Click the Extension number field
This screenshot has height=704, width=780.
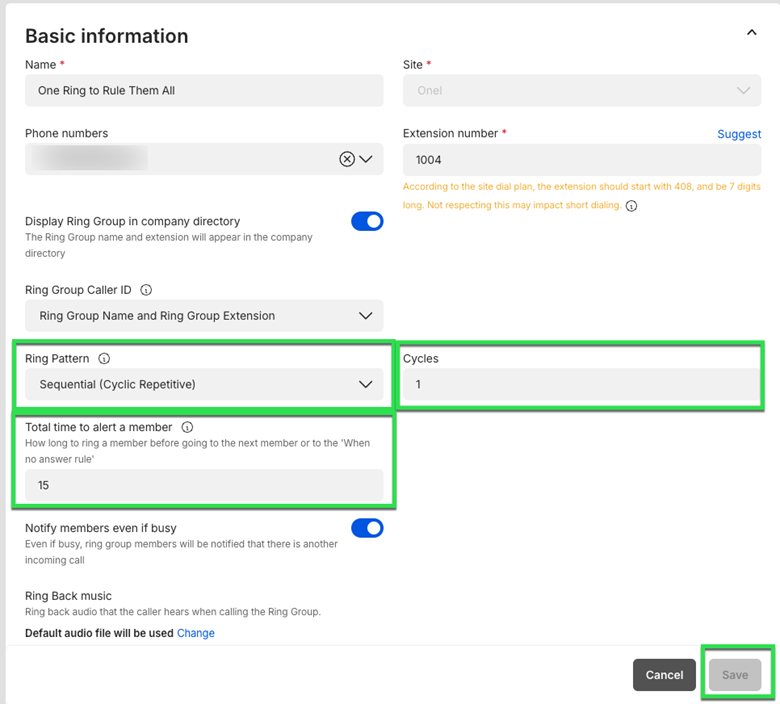[x=581, y=160]
